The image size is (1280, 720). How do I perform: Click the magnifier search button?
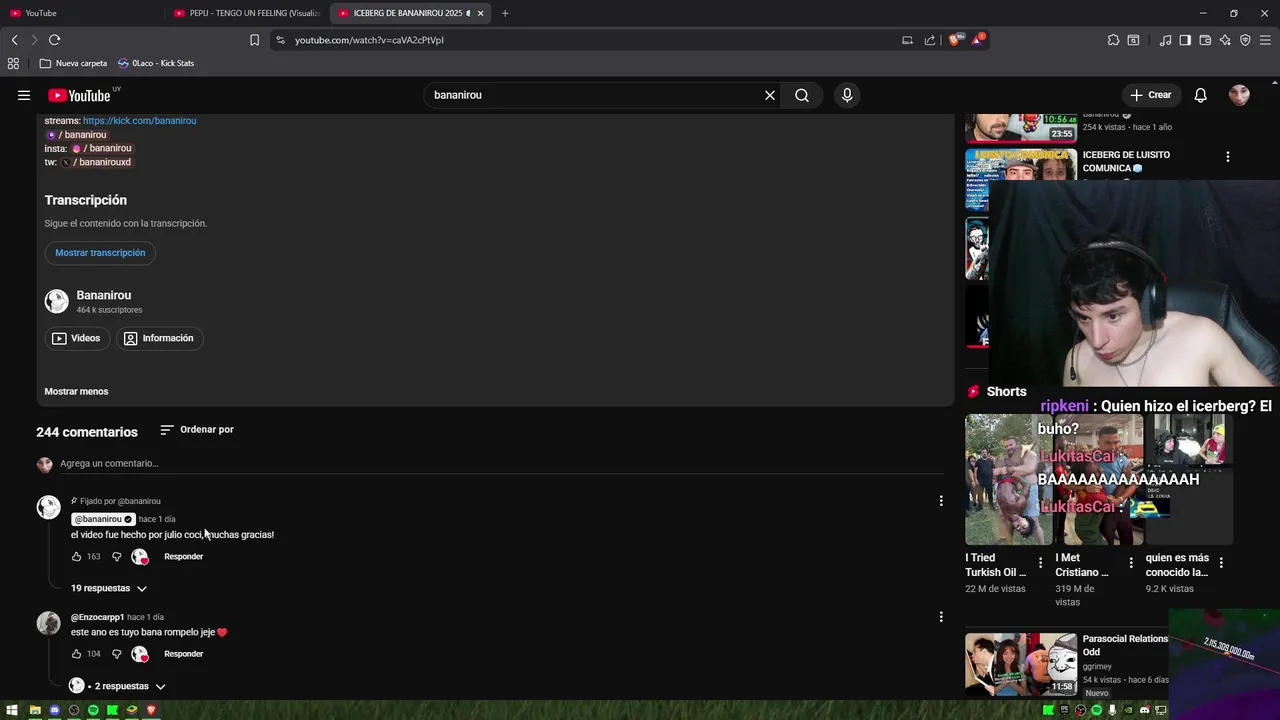tap(802, 95)
